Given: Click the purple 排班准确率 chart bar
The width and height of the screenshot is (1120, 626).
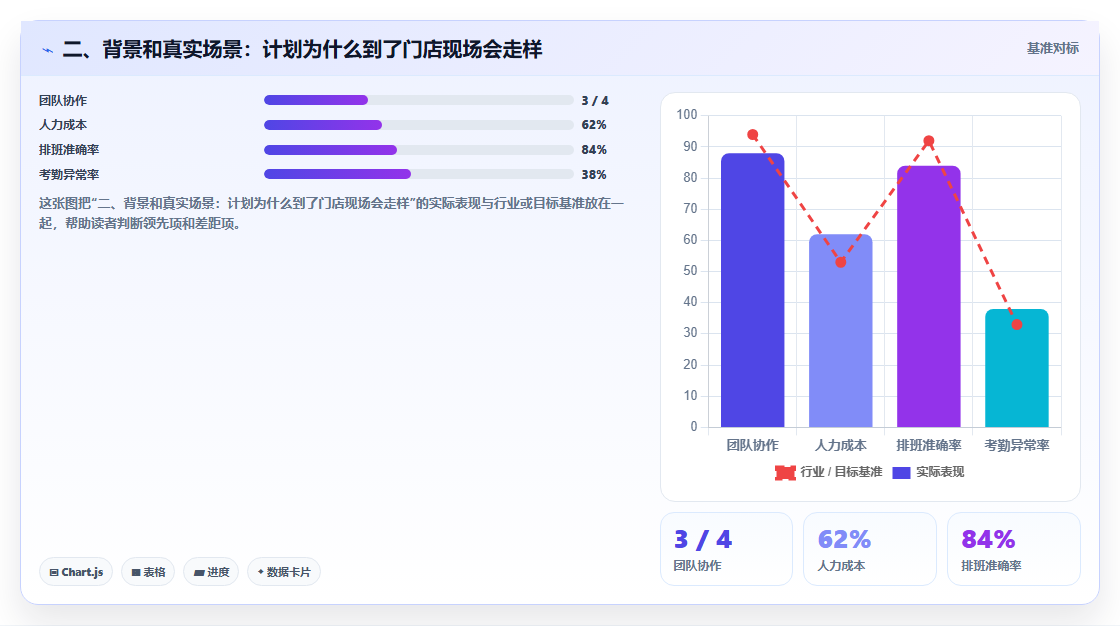Looking at the screenshot, I should point(929,297).
